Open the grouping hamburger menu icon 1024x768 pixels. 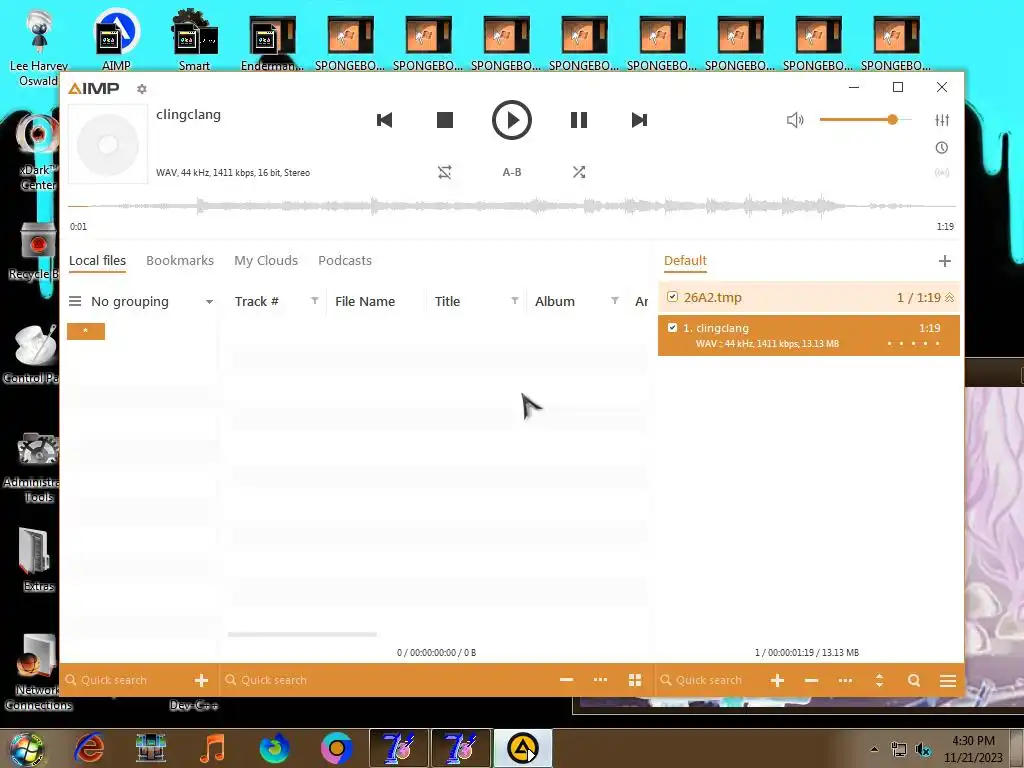[75, 301]
